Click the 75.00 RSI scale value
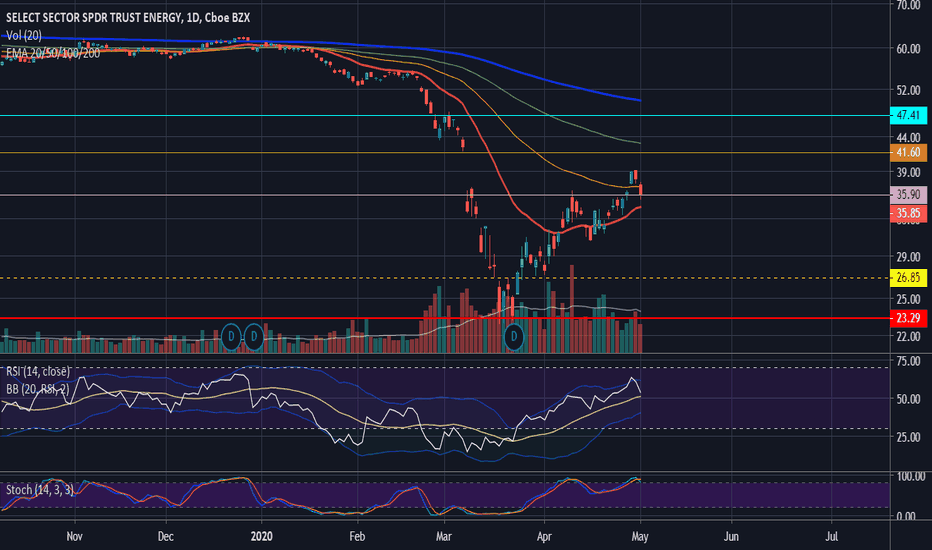Screen dimensions: 932x550 (x=908, y=361)
